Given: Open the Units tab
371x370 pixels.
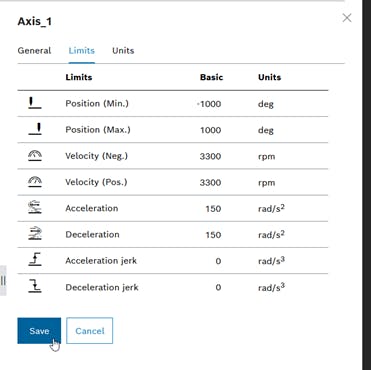Looking at the screenshot, I should [x=123, y=51].
